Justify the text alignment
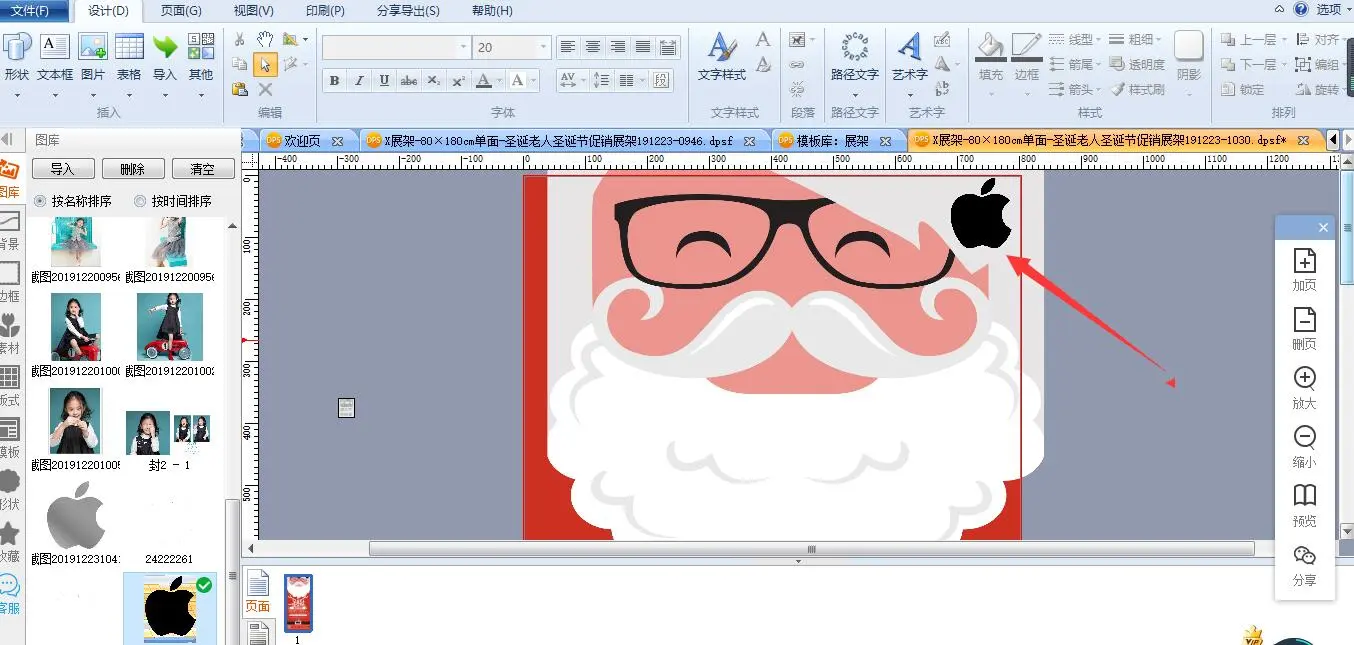 click(x=643, y=47)
